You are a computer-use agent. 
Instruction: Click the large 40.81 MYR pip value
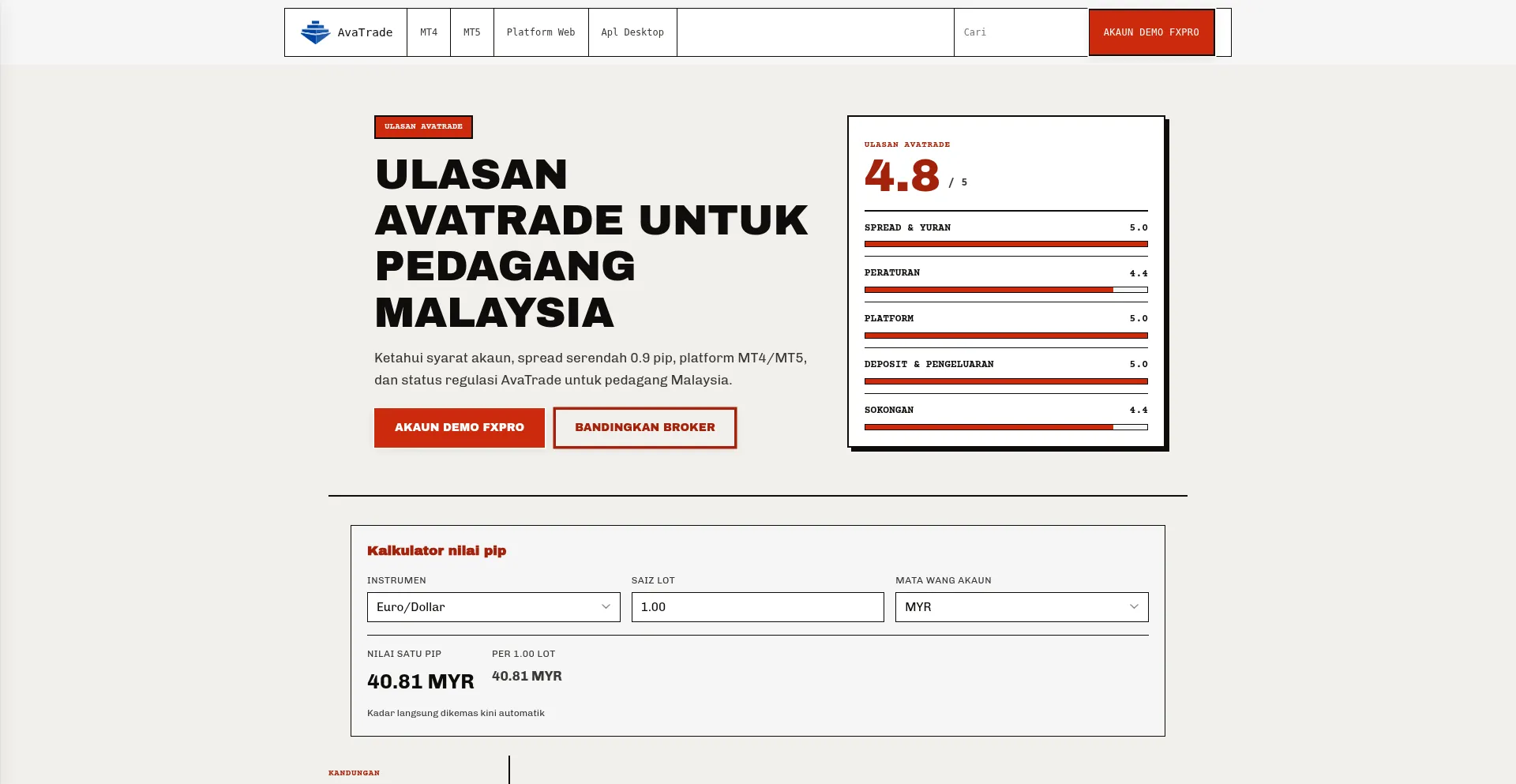421,681
